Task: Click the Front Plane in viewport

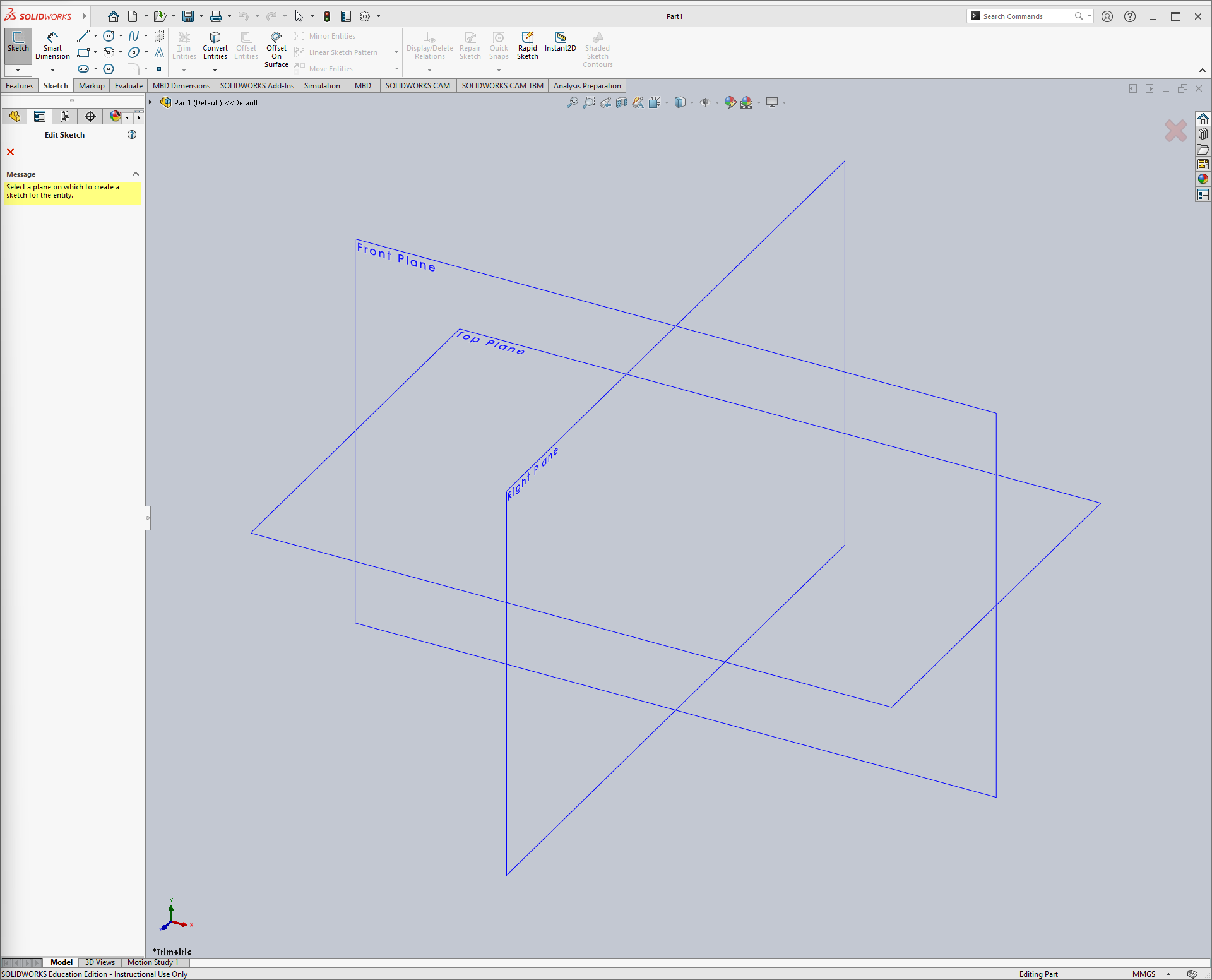Action: (400, 259)
